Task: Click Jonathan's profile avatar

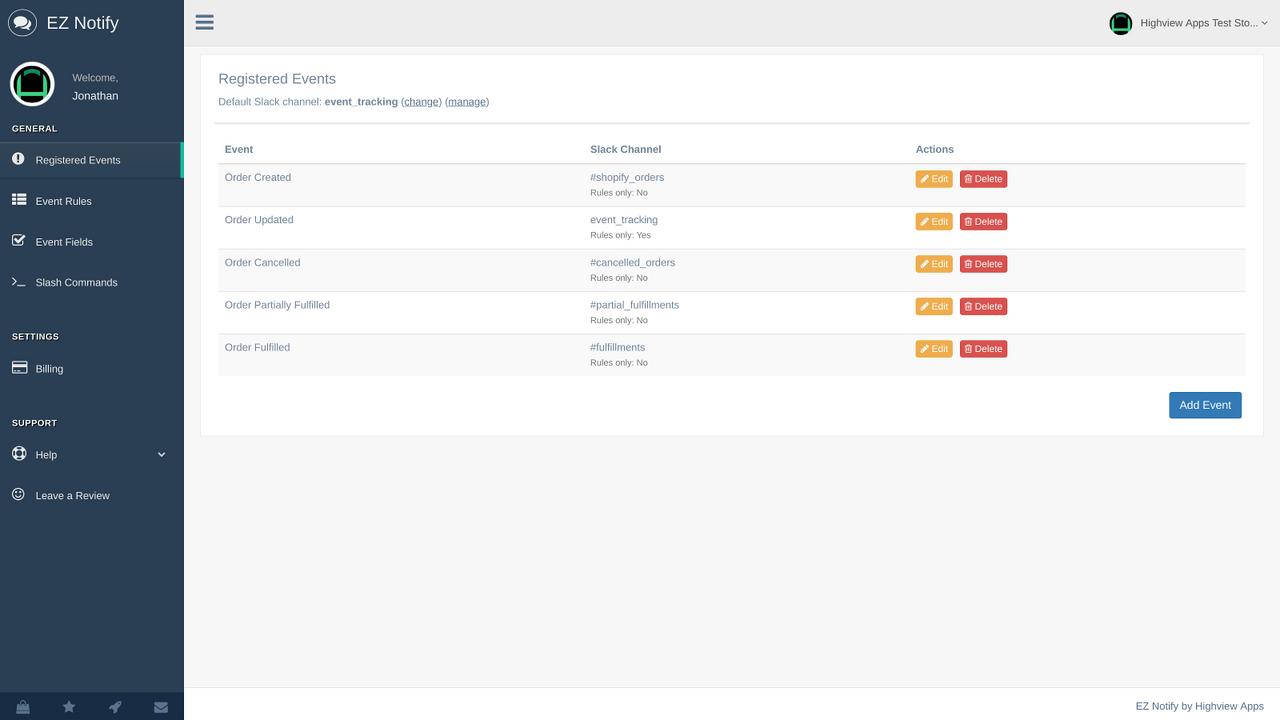Action: [32, 84]
